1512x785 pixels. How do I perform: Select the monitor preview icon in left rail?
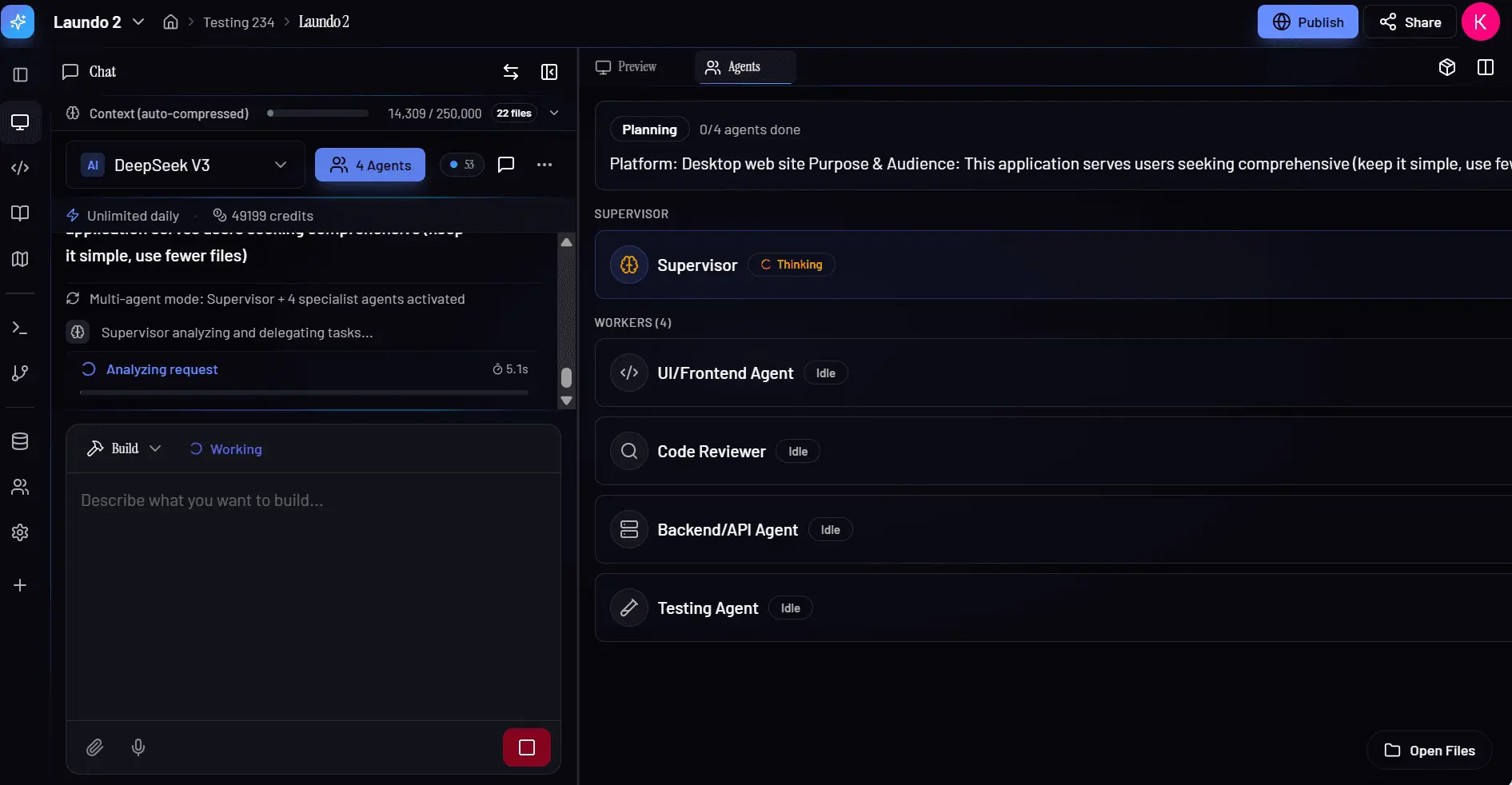pyautogui.click(x=21, y=122)
